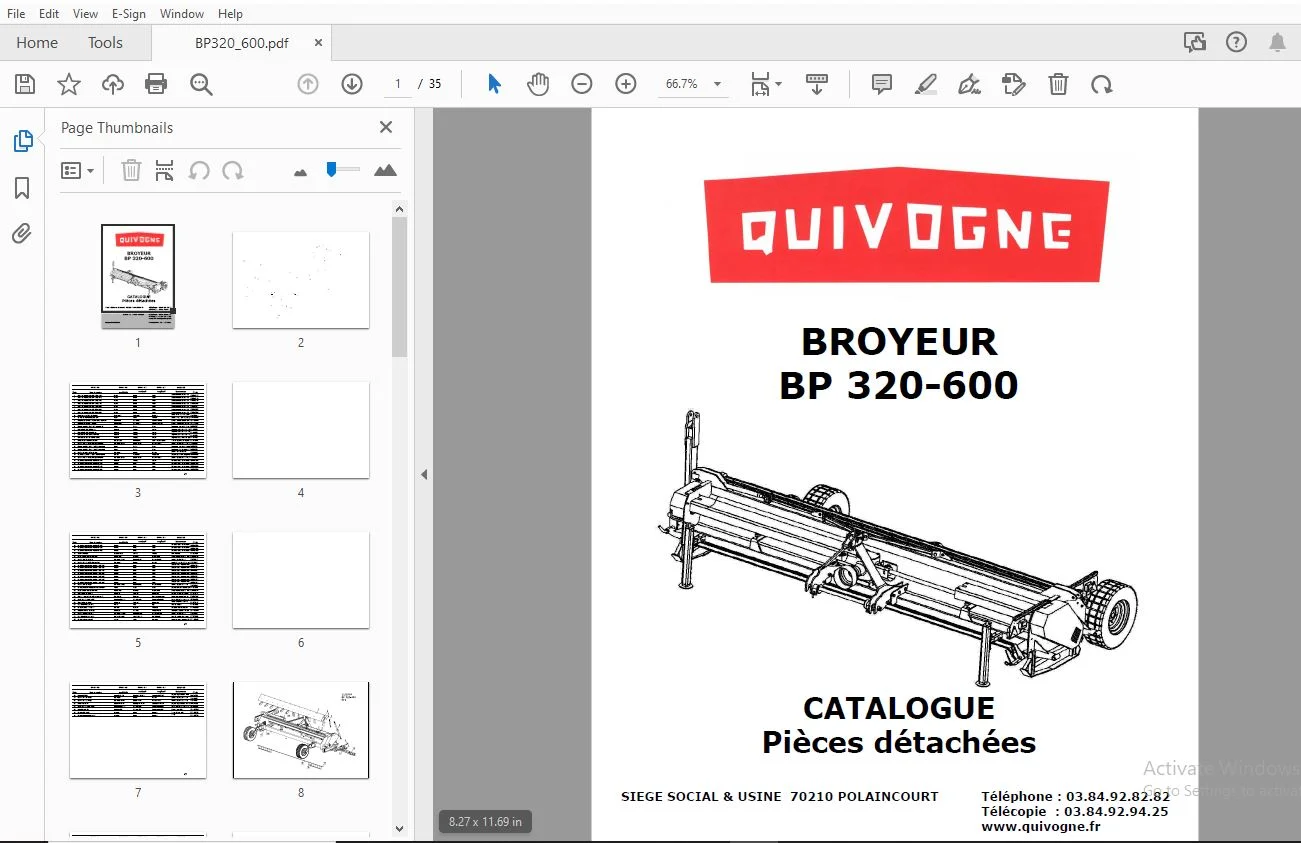Go to next page arrow
Viewport: 1301px width, 843px height.
tap(352, 84)
